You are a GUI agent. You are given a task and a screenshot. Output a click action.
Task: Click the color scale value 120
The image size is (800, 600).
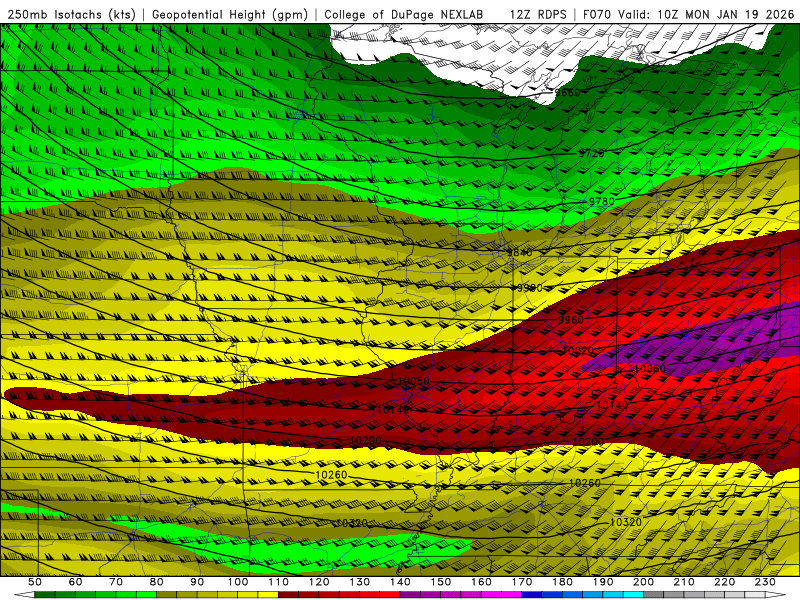[x=319, y=582]
